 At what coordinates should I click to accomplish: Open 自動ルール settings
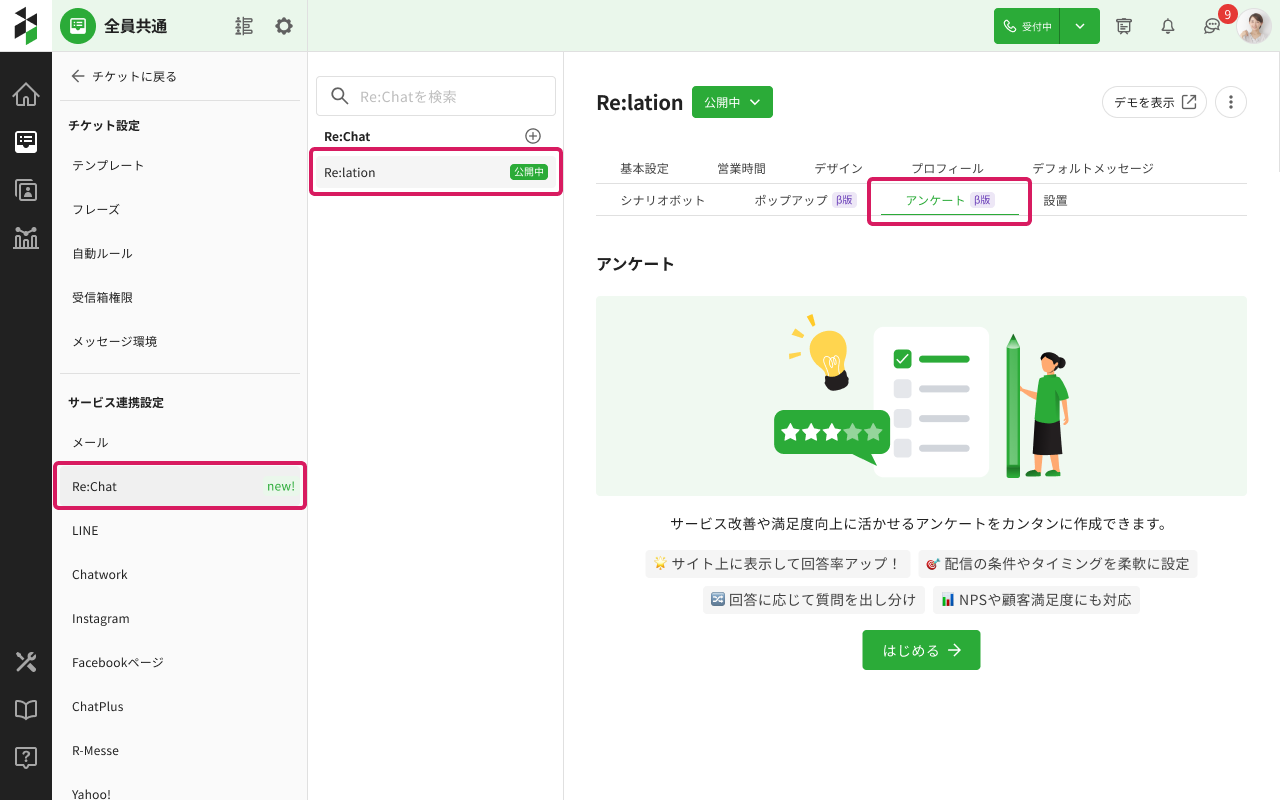pos(180,253)
